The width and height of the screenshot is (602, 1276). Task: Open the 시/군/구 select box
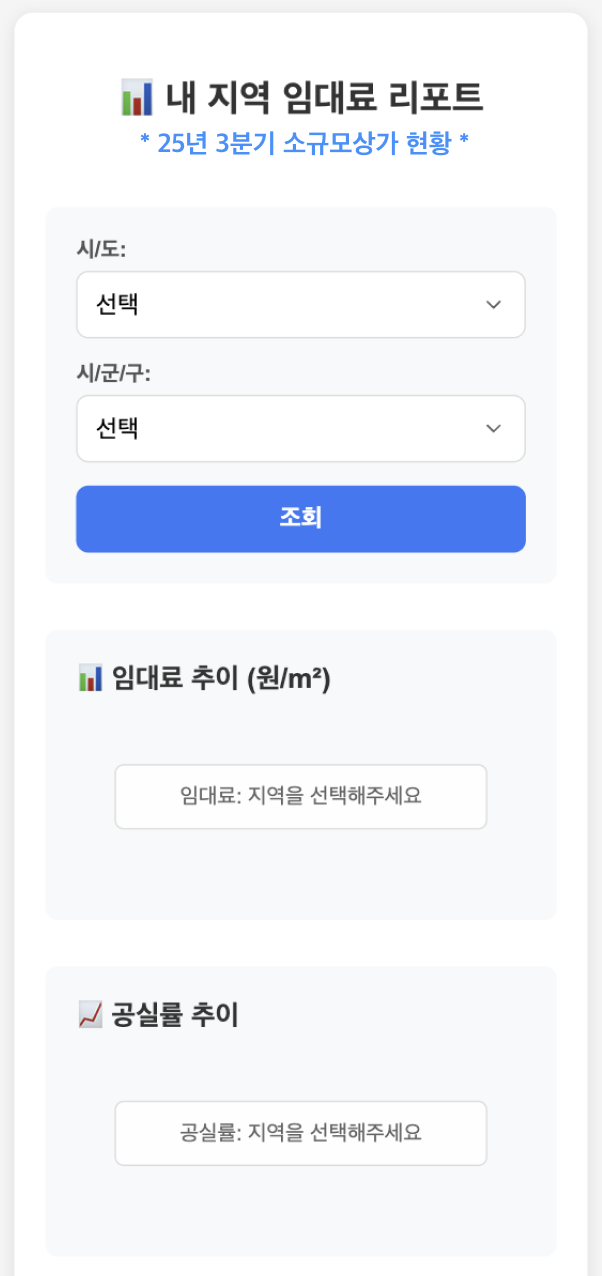pyautogui.click(x=300, y=428)
